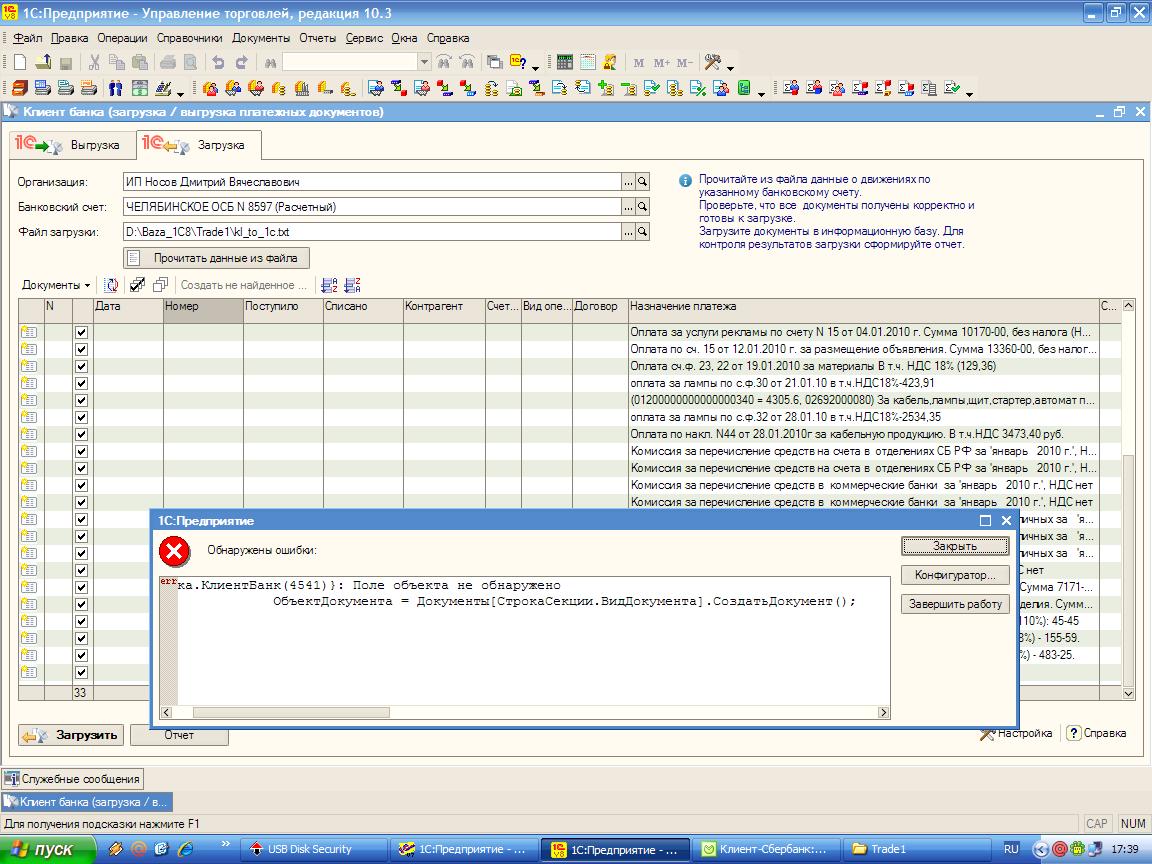Open the red filing cabinet icon

[20, 89]
